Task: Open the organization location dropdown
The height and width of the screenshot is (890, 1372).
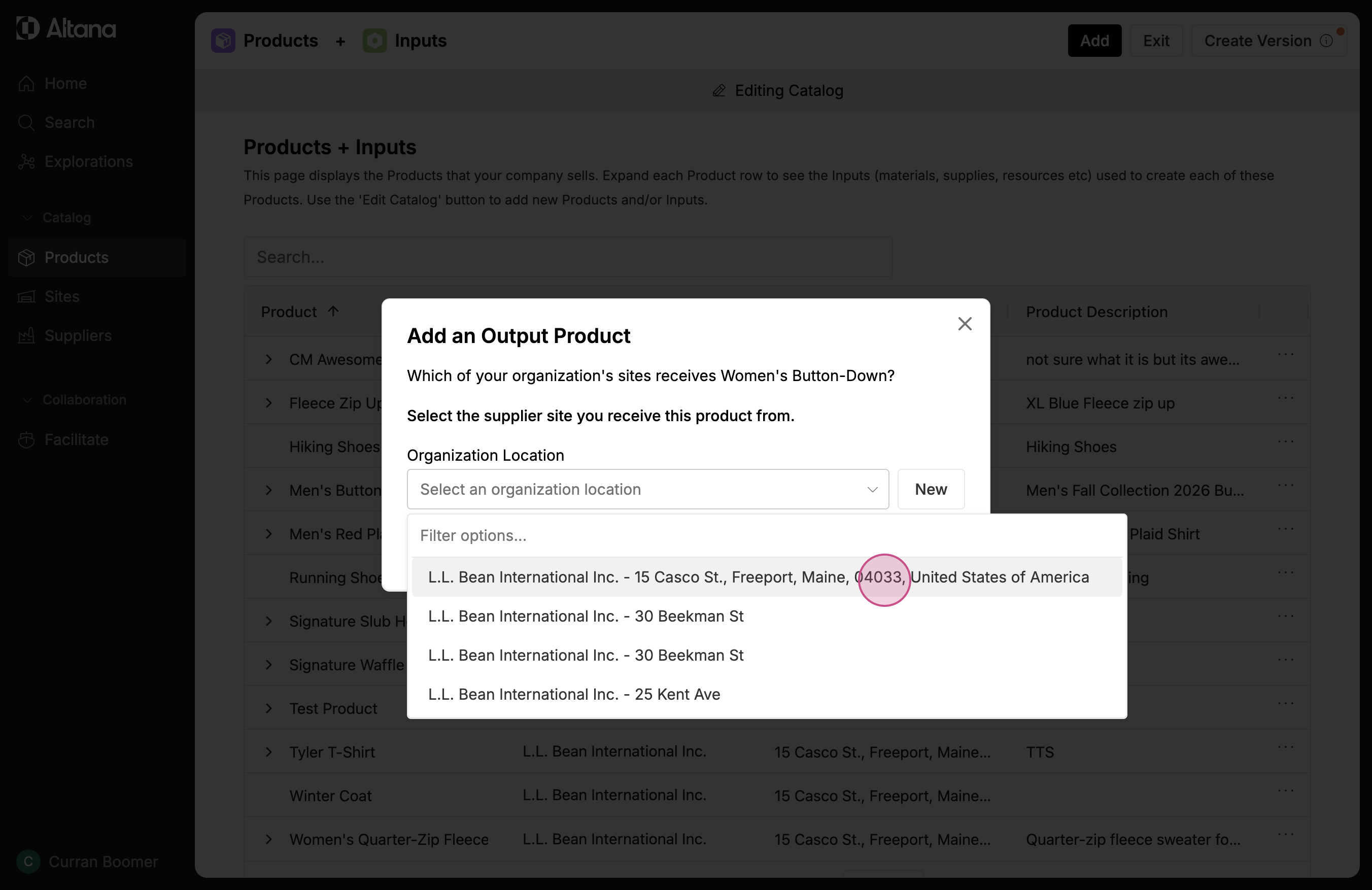Action: (x=647, y=489)
